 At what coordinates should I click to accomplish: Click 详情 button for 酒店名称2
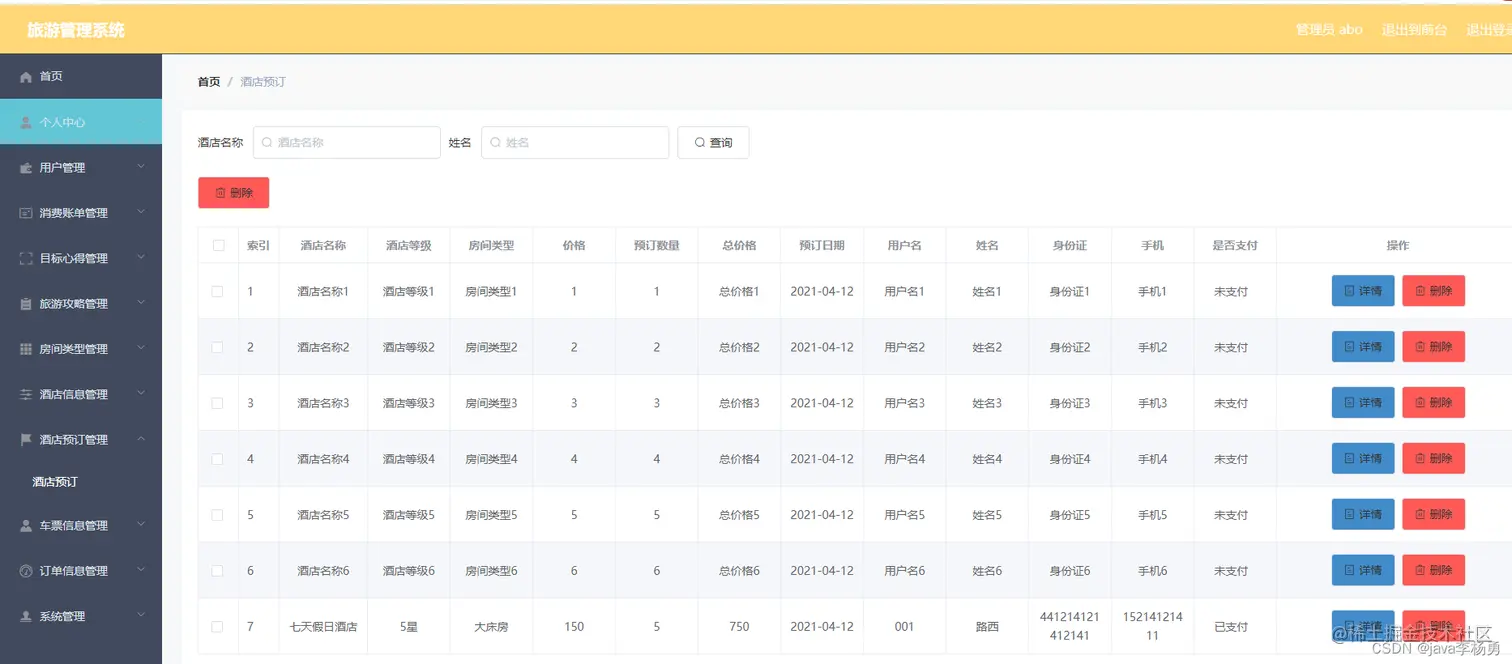[x=1363, y=347]
